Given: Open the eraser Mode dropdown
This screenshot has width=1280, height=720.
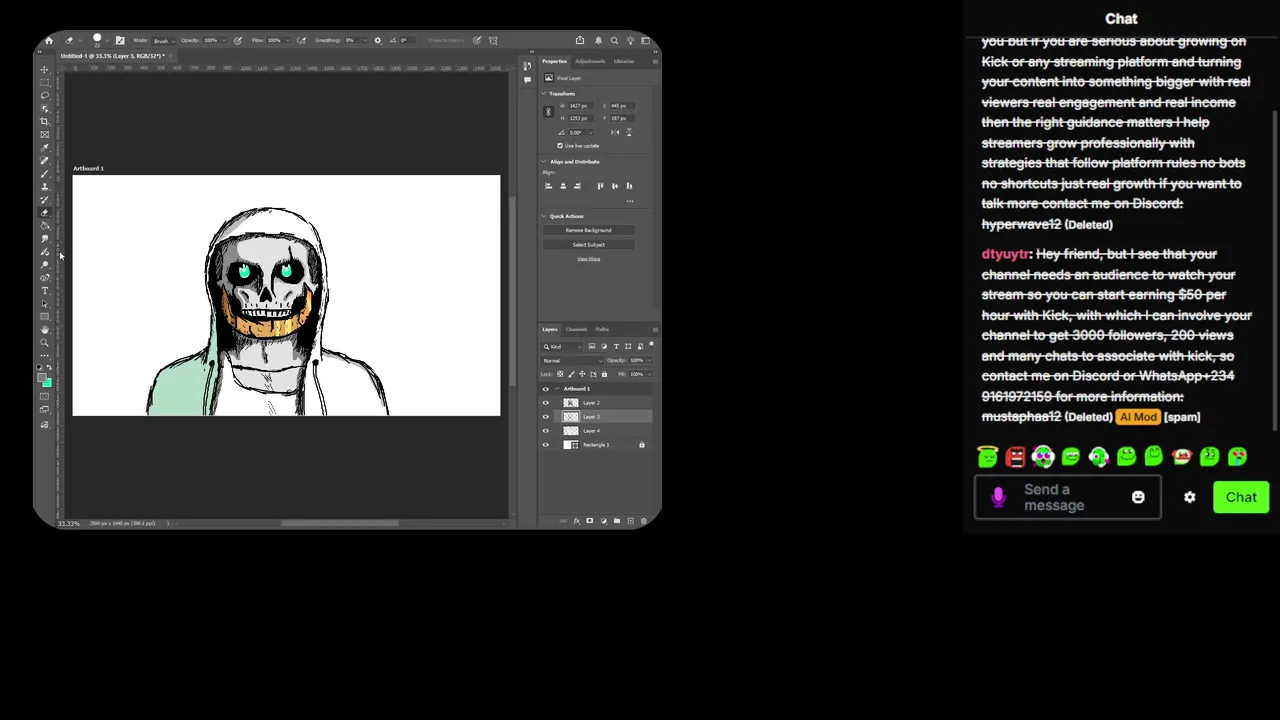Looking at the screenshot, I should point(164,41).
